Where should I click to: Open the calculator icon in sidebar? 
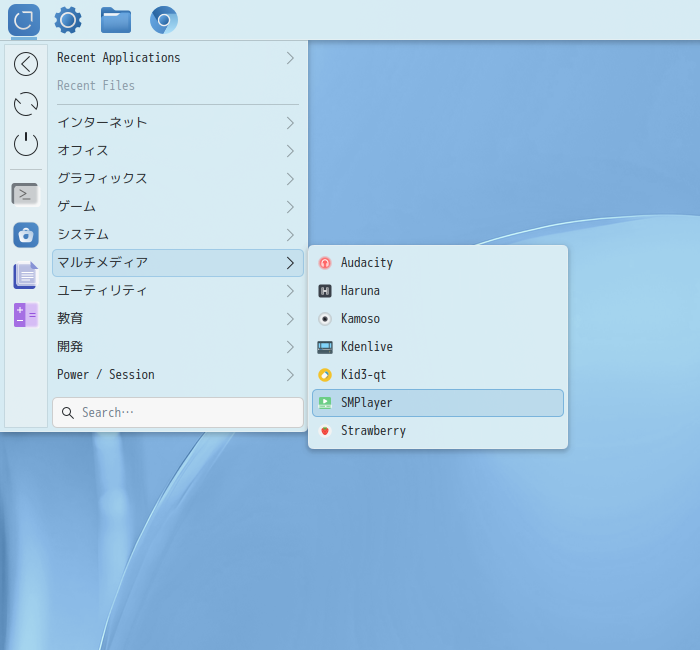click(x=26, y=315)
